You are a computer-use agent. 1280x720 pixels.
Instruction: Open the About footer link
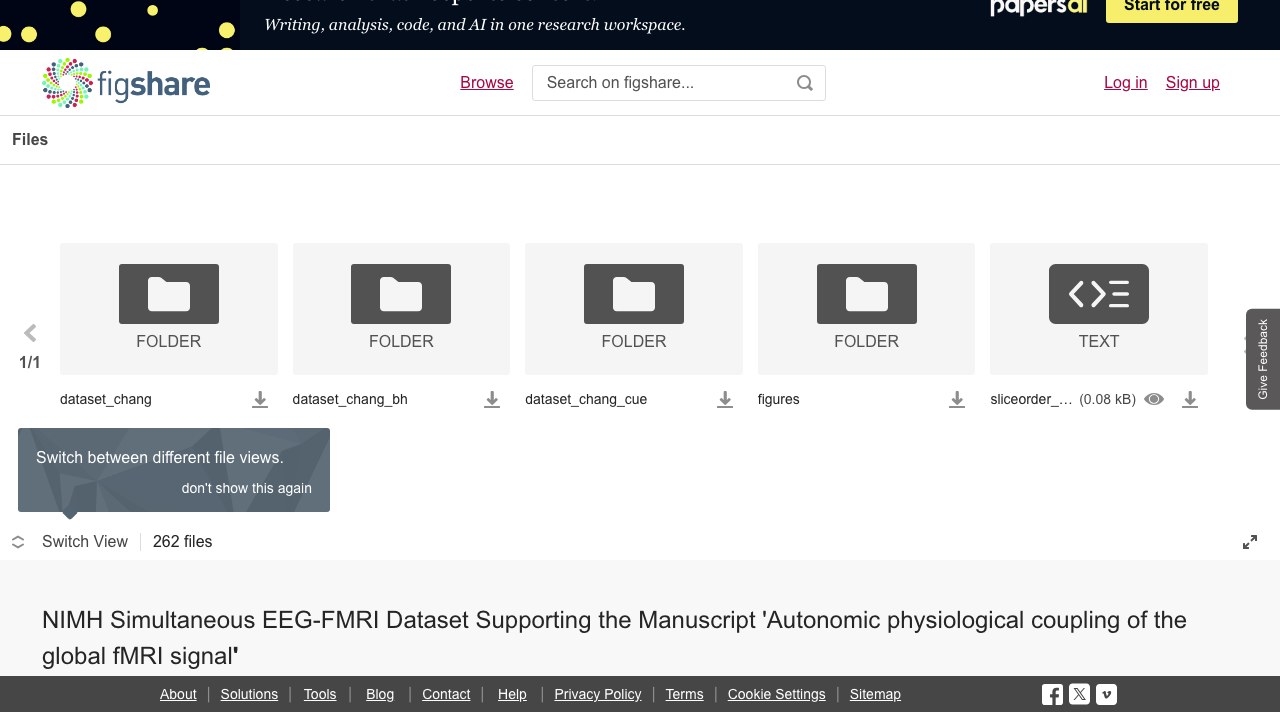(178, 694)
